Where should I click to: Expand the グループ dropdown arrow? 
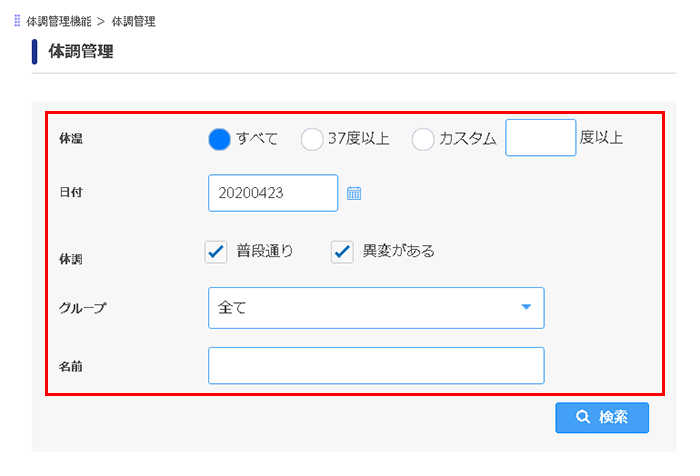[x=526, y=307]
